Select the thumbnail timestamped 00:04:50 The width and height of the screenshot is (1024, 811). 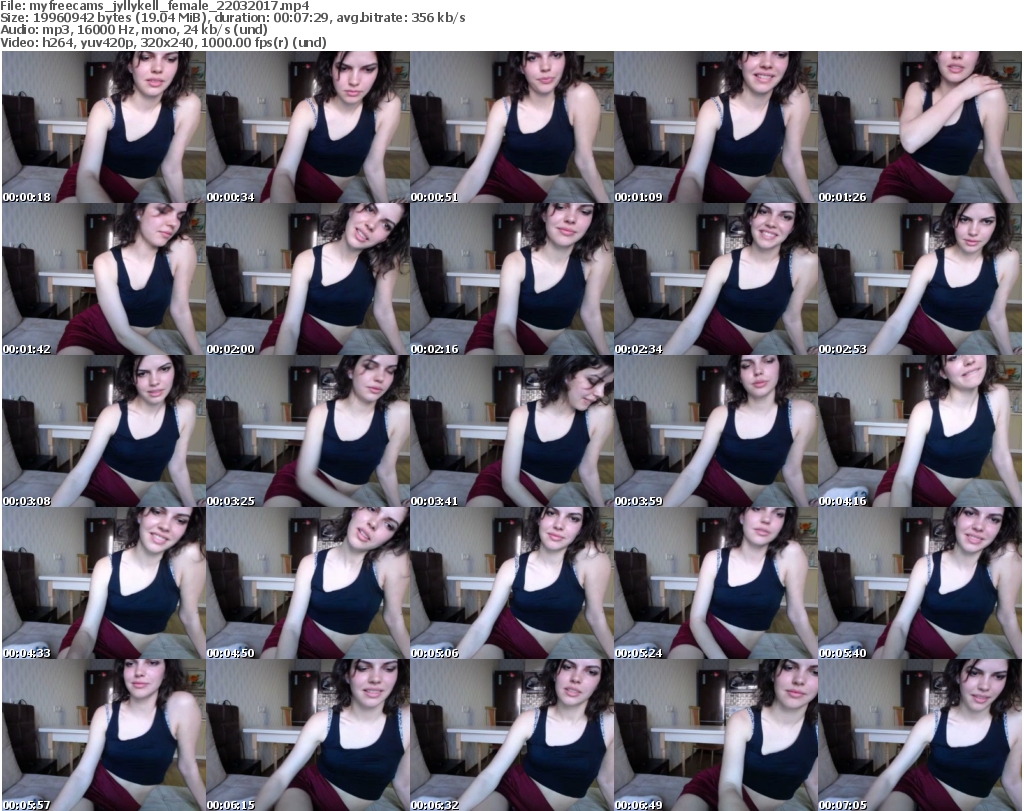point(308,583)
